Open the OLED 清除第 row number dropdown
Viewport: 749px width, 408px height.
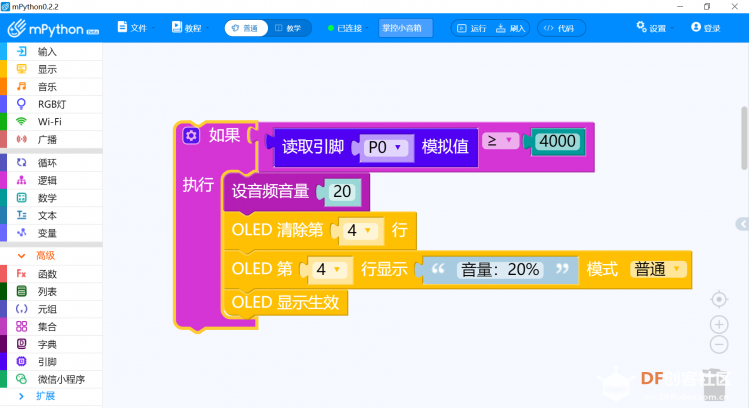coord(361,231)
